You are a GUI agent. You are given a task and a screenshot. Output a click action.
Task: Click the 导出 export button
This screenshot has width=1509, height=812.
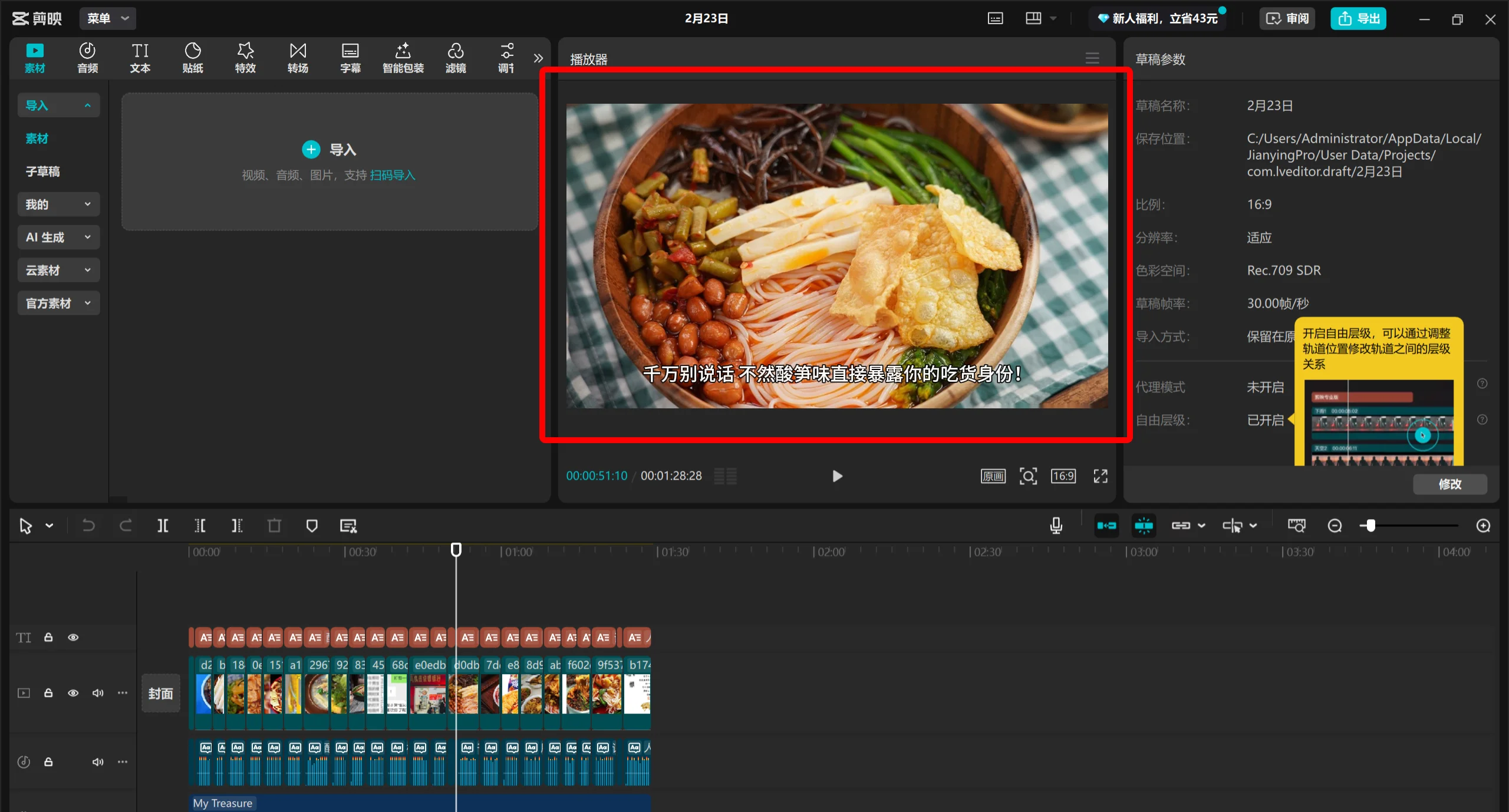coord(1358,18)
